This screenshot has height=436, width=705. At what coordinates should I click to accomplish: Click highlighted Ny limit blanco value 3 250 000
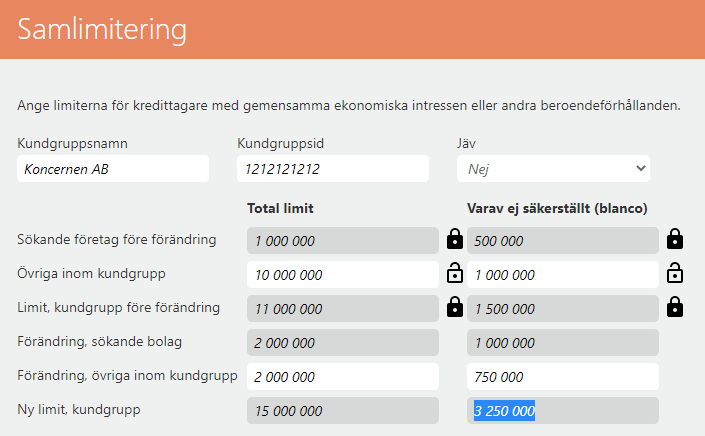pos(504,410)
